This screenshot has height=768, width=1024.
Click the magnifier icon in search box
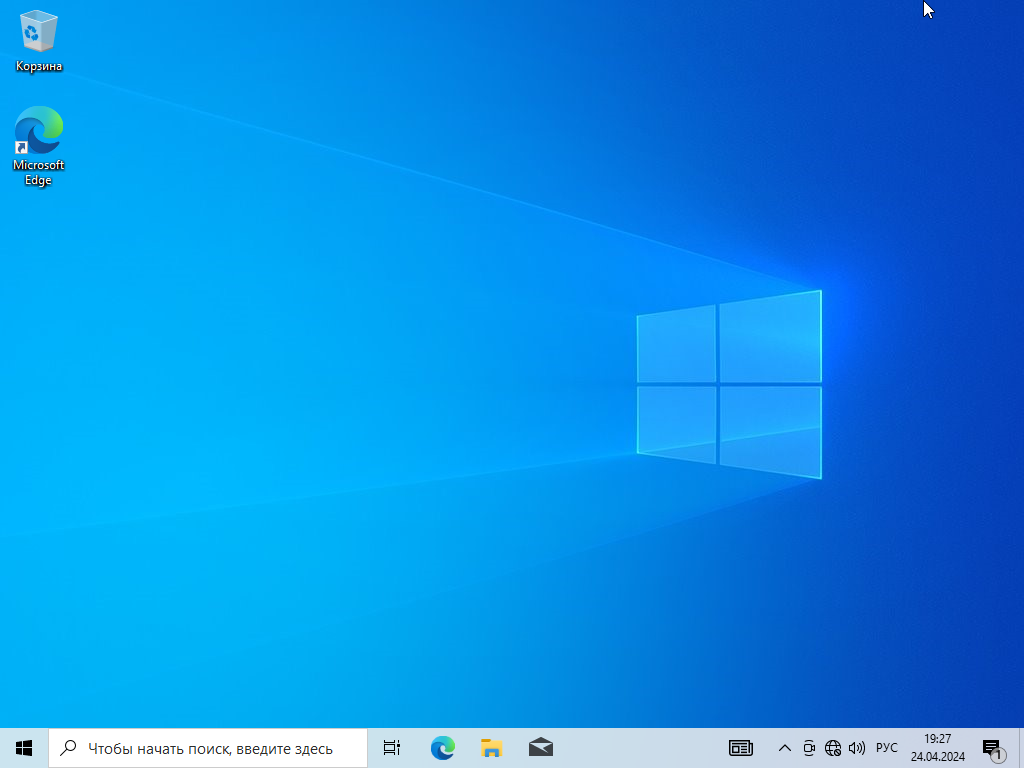[x=68, y=748]
